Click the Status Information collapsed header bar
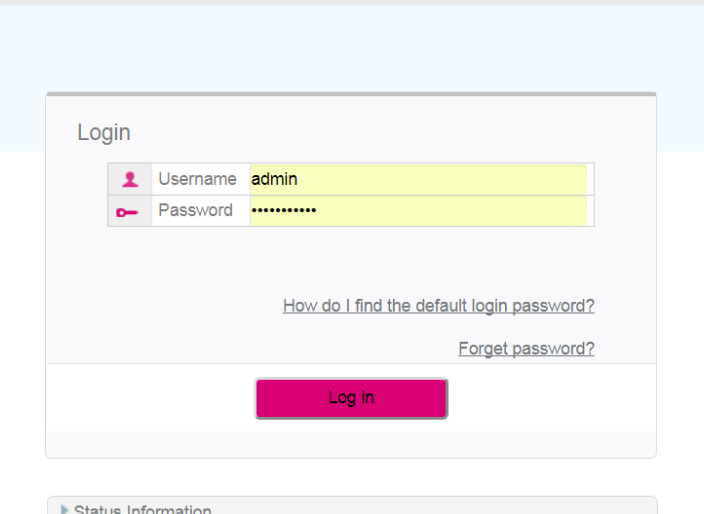 click(x=400, y=506)
